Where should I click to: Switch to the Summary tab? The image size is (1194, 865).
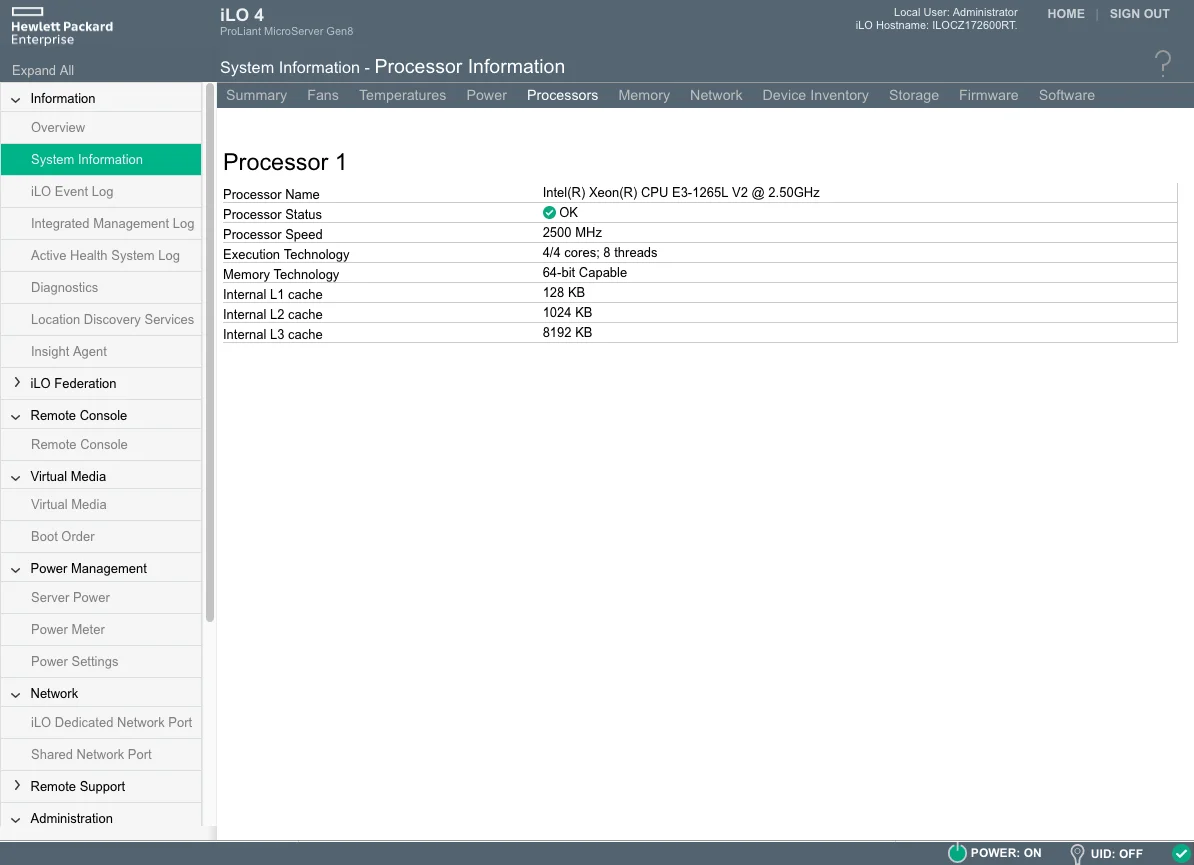tap(257, 95)
